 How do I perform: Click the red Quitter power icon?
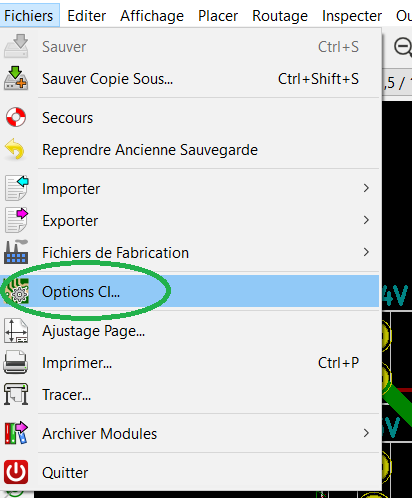click(x=16, y=472)
